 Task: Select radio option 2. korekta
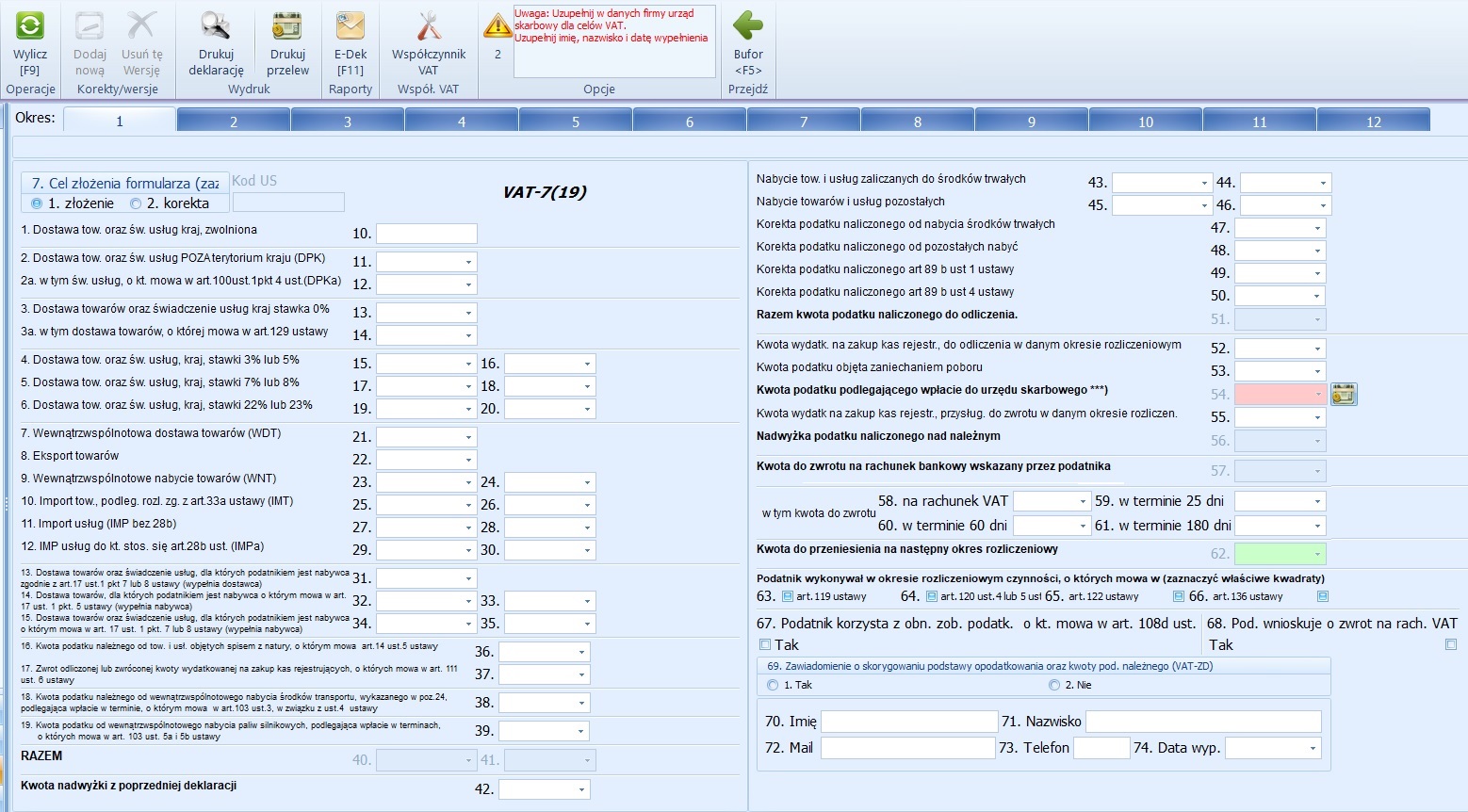pos(136,203)
